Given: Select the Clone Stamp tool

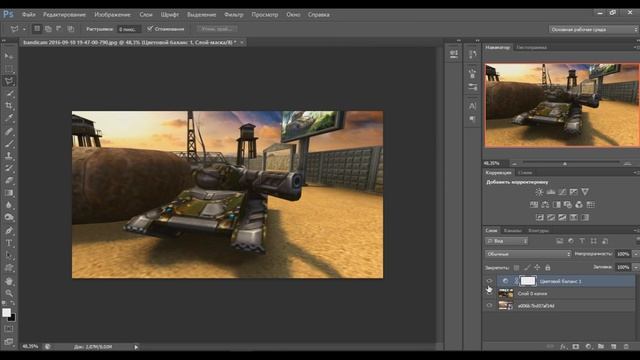Looking at the screenshot, I should pyautogui.click(x=9, y=156).
